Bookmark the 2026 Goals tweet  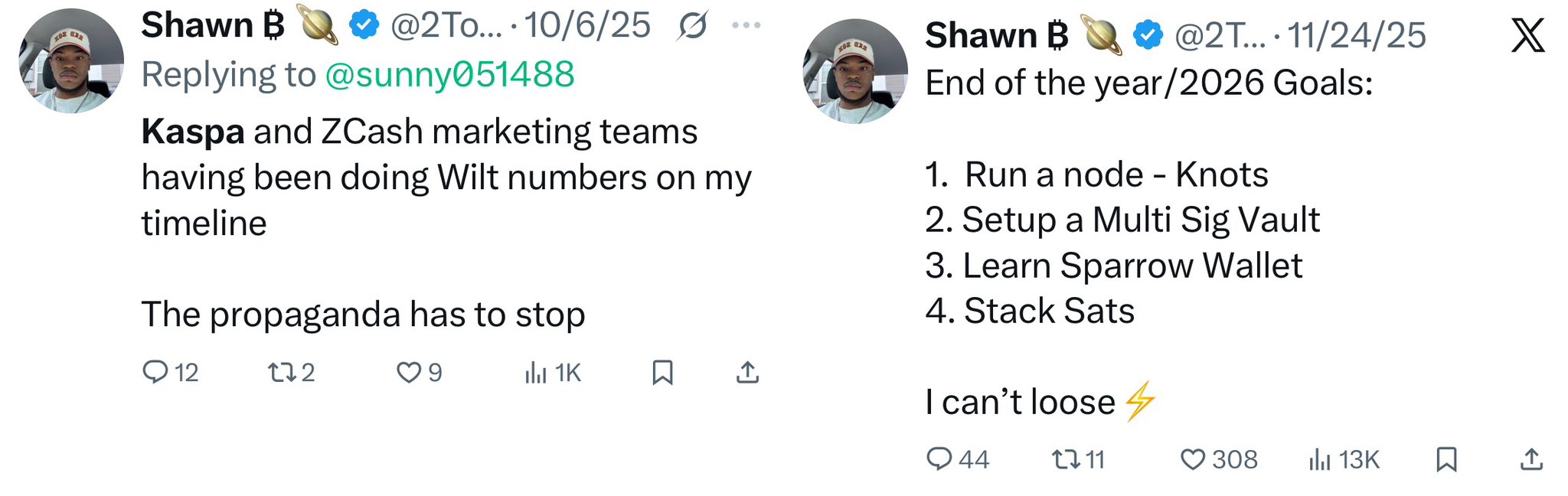pyautogui.click(x=1446, y=459)
